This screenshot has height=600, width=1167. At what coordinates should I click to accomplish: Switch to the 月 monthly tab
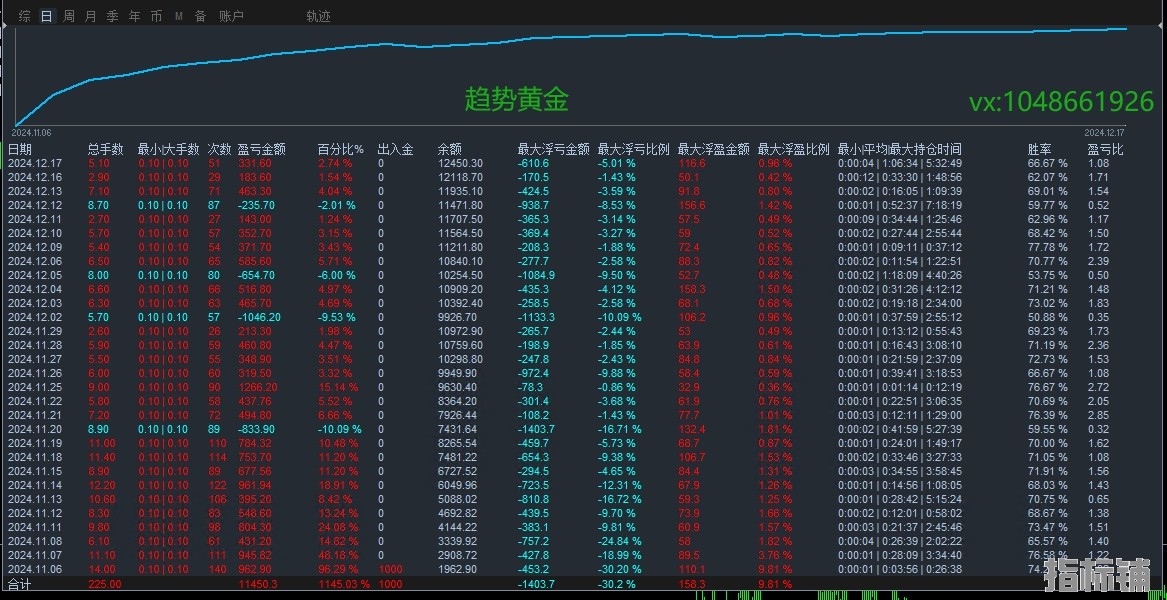pos(90,16)
